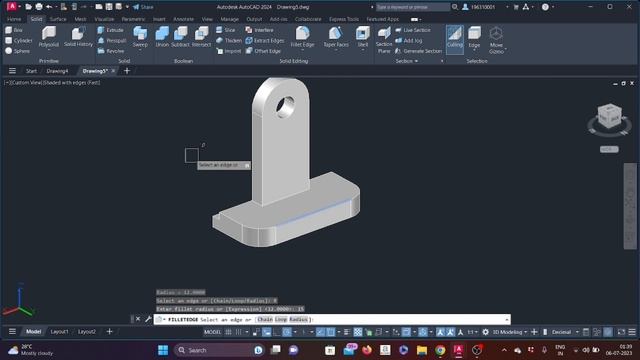Image resolution: width=640 pixels, height=360 pixels.
Task: Open the Edge selection filter dropdown
Action: point(474,50)
